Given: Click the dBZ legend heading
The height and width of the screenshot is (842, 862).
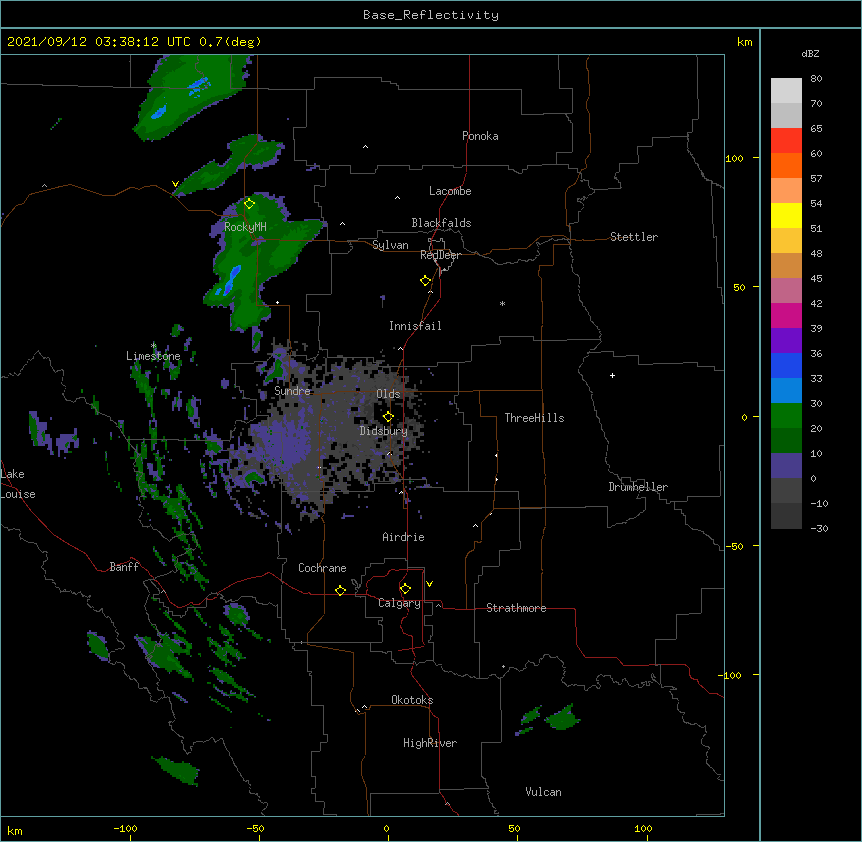Looking at the screenshot, I should point(810,53).
